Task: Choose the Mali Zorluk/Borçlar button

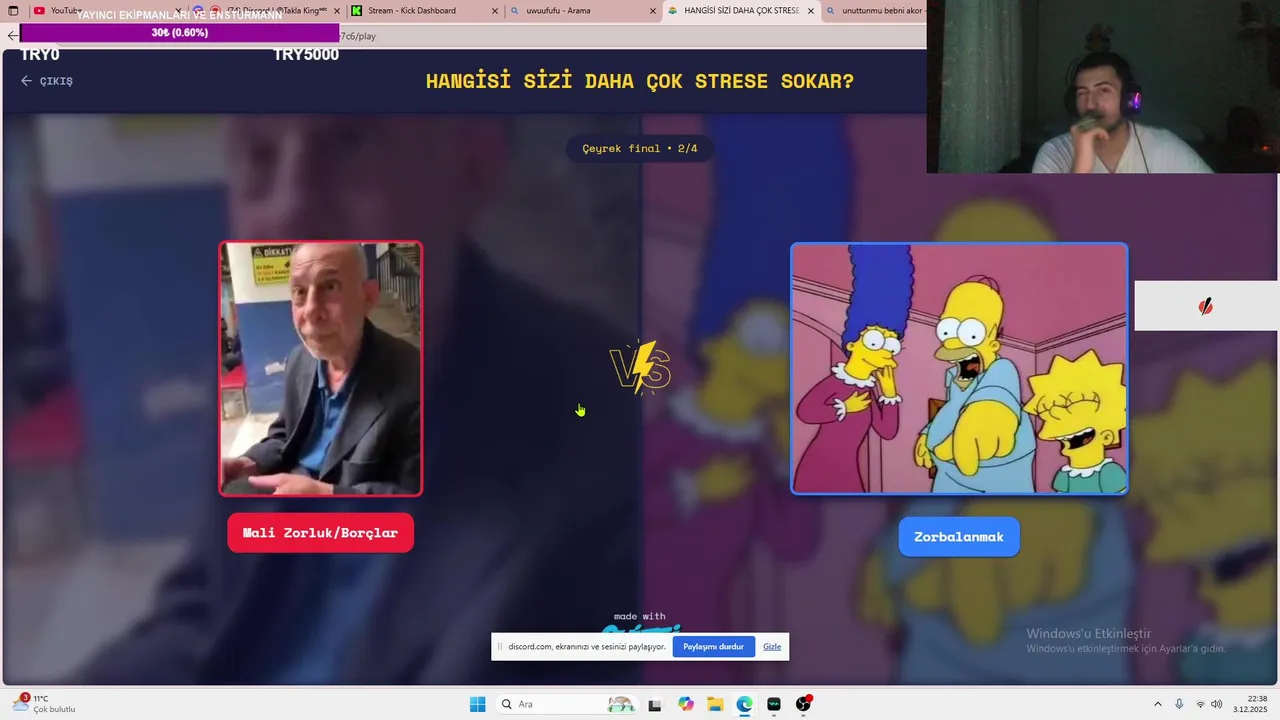Action: click(320, 533)
